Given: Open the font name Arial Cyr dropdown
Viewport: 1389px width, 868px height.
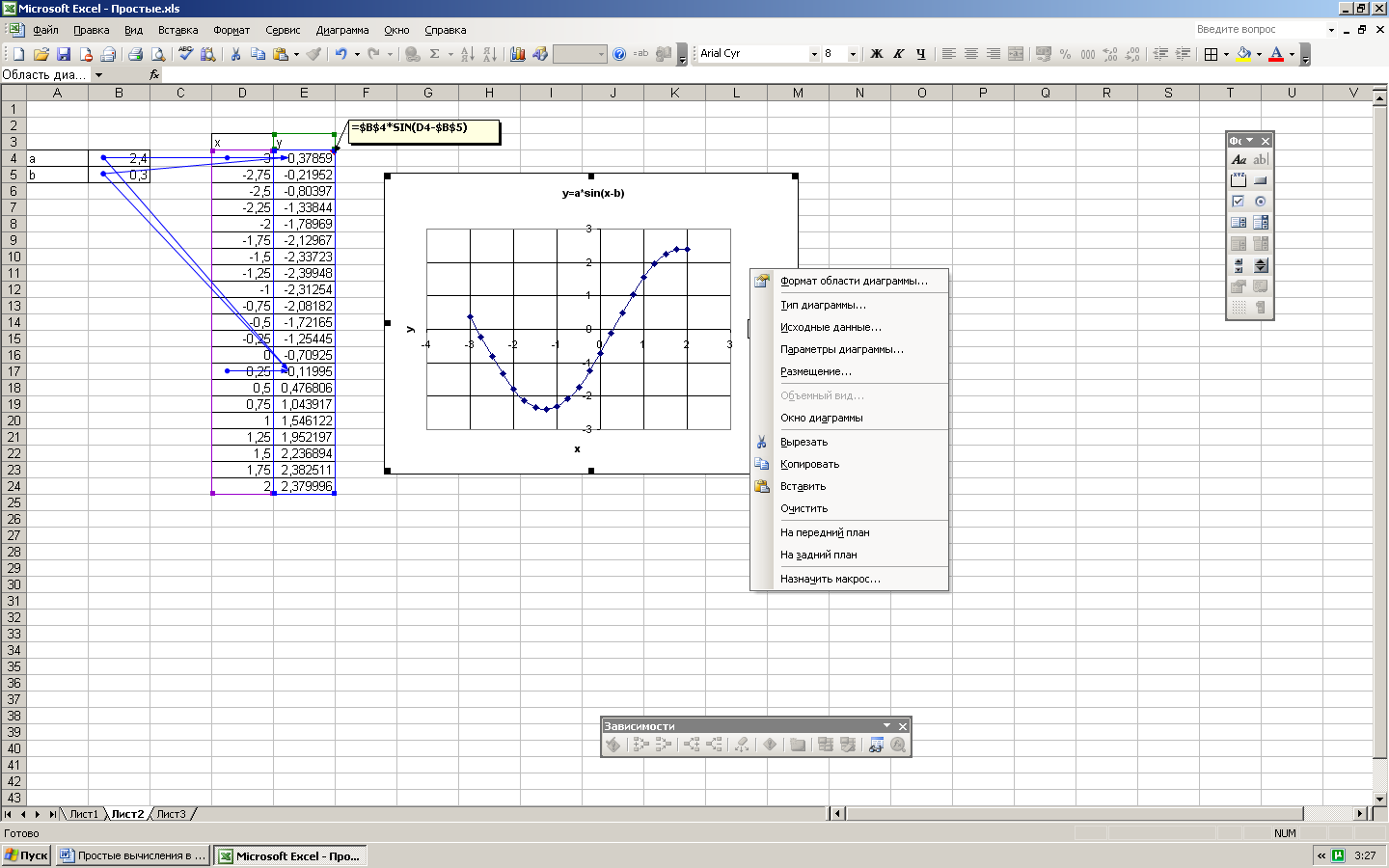Looking at the screenshot, I should coord(814,54).
